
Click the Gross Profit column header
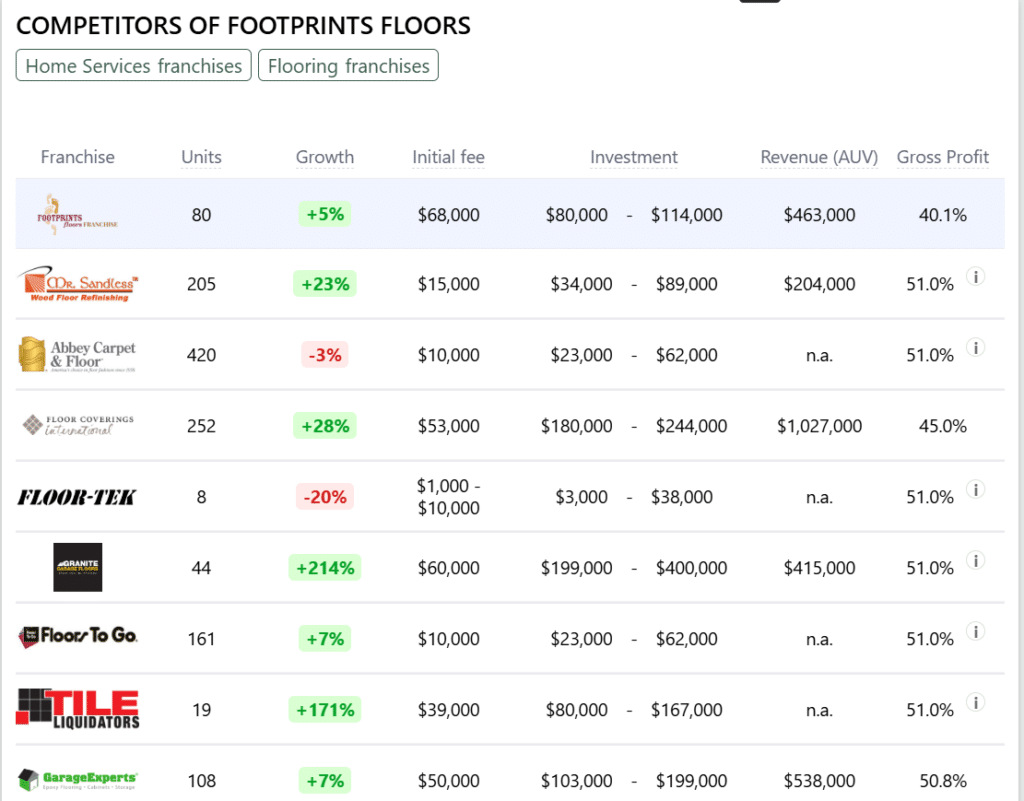[x=942, y=157]
